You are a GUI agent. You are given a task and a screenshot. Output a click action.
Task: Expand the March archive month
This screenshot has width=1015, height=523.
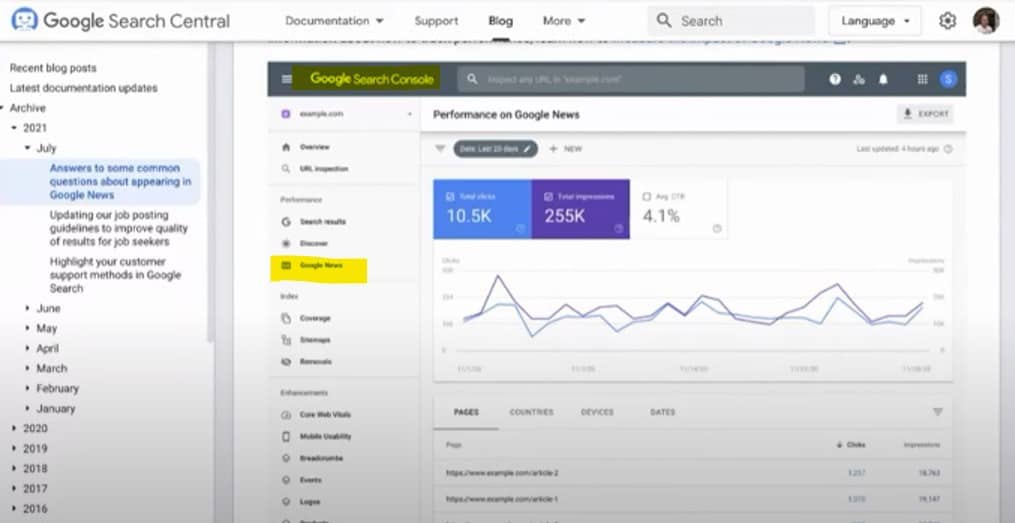tap(27, 368)
